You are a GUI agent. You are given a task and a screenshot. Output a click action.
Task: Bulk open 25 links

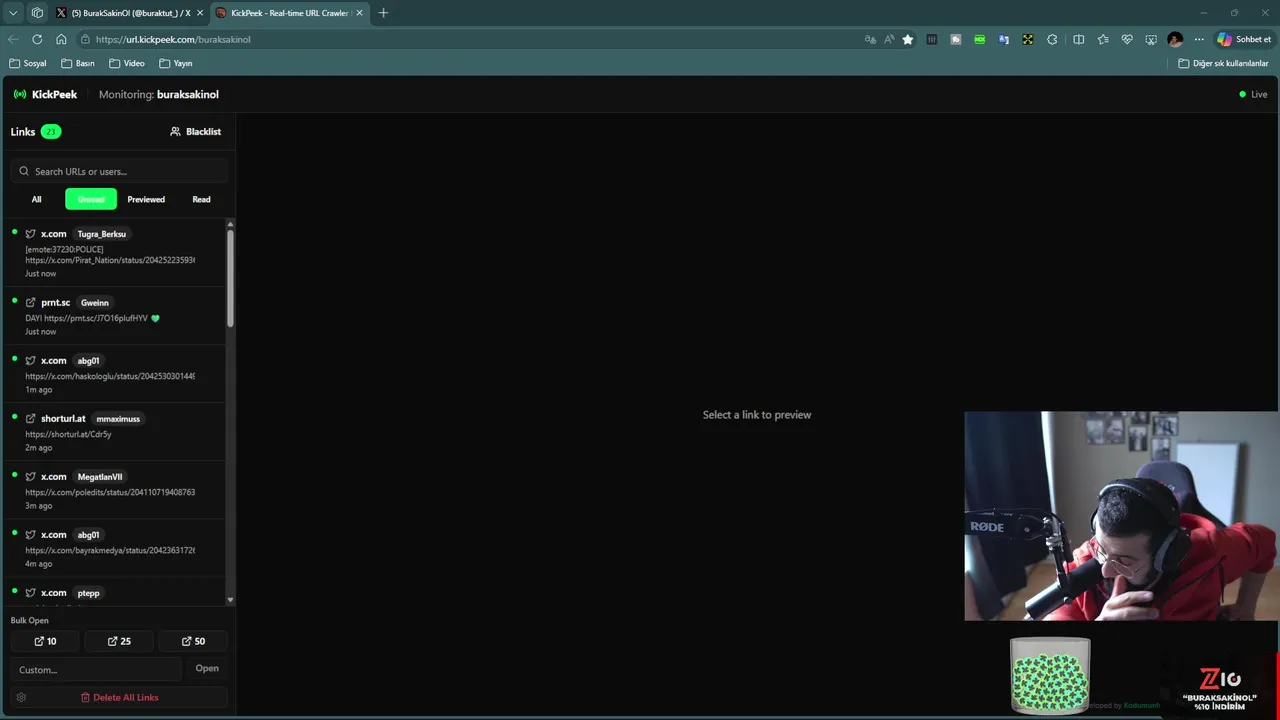click(119, 641)
